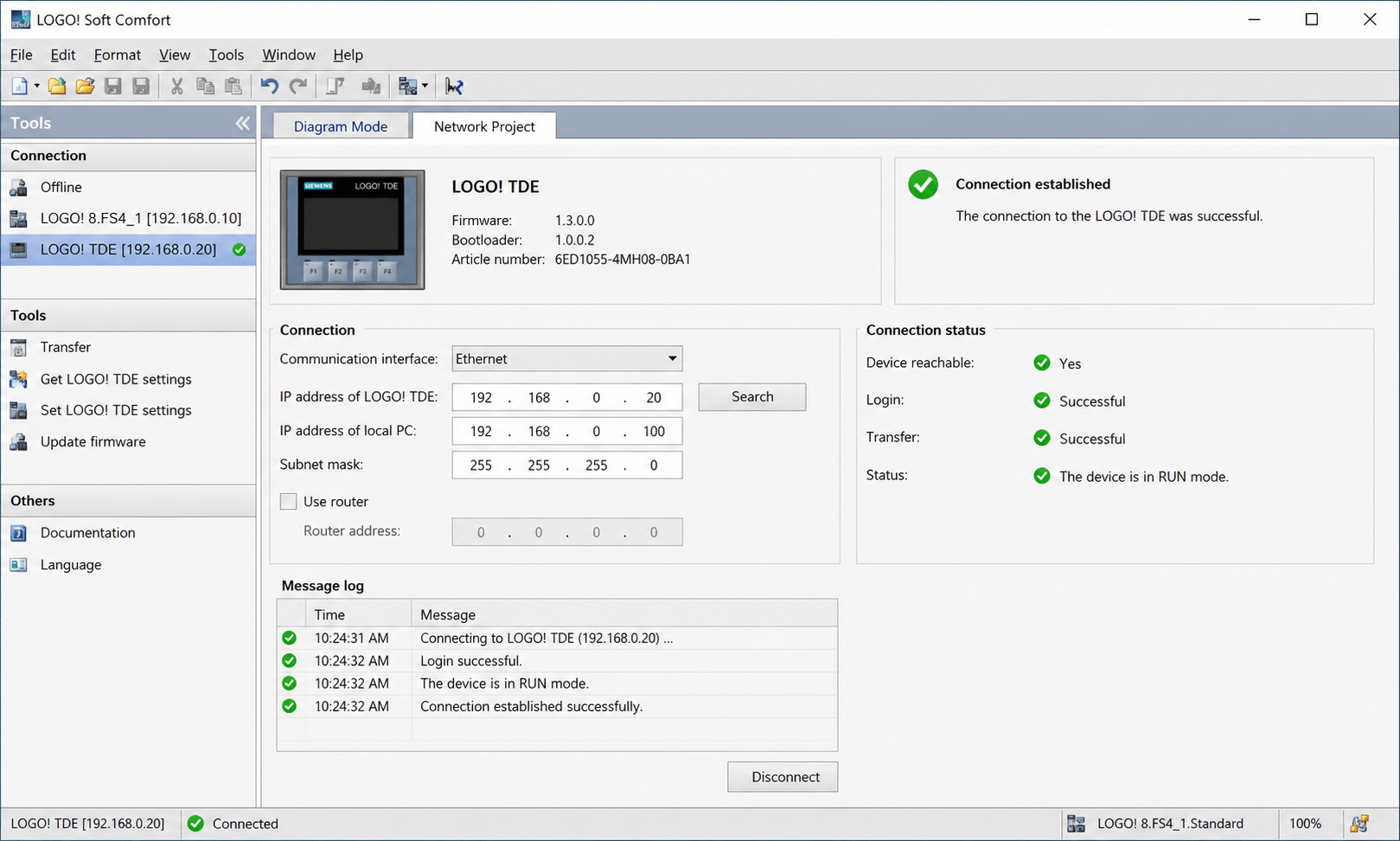1400x841 pixels.
Task: Click the second Save disk icon
Action: 141,86
